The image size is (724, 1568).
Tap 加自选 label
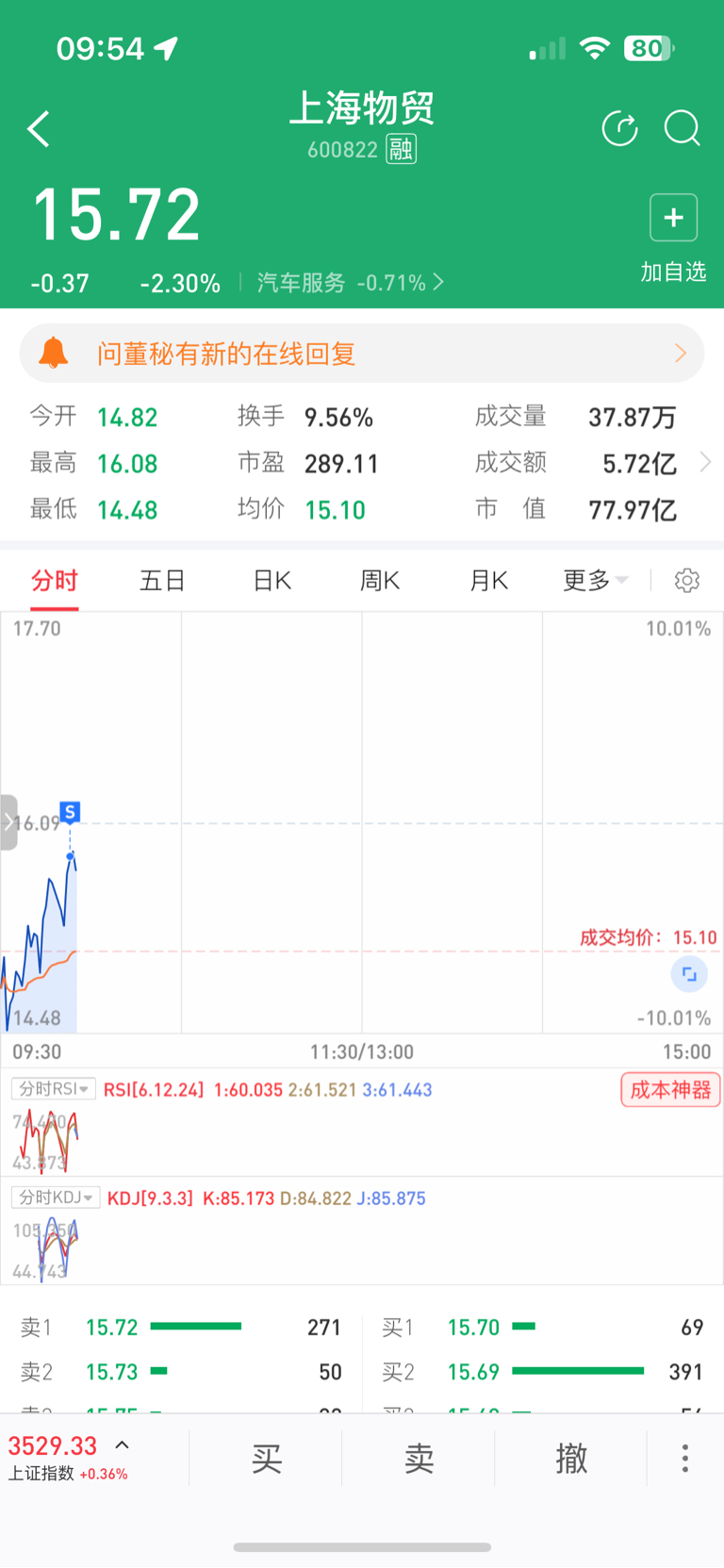click(x=673, y=272)
